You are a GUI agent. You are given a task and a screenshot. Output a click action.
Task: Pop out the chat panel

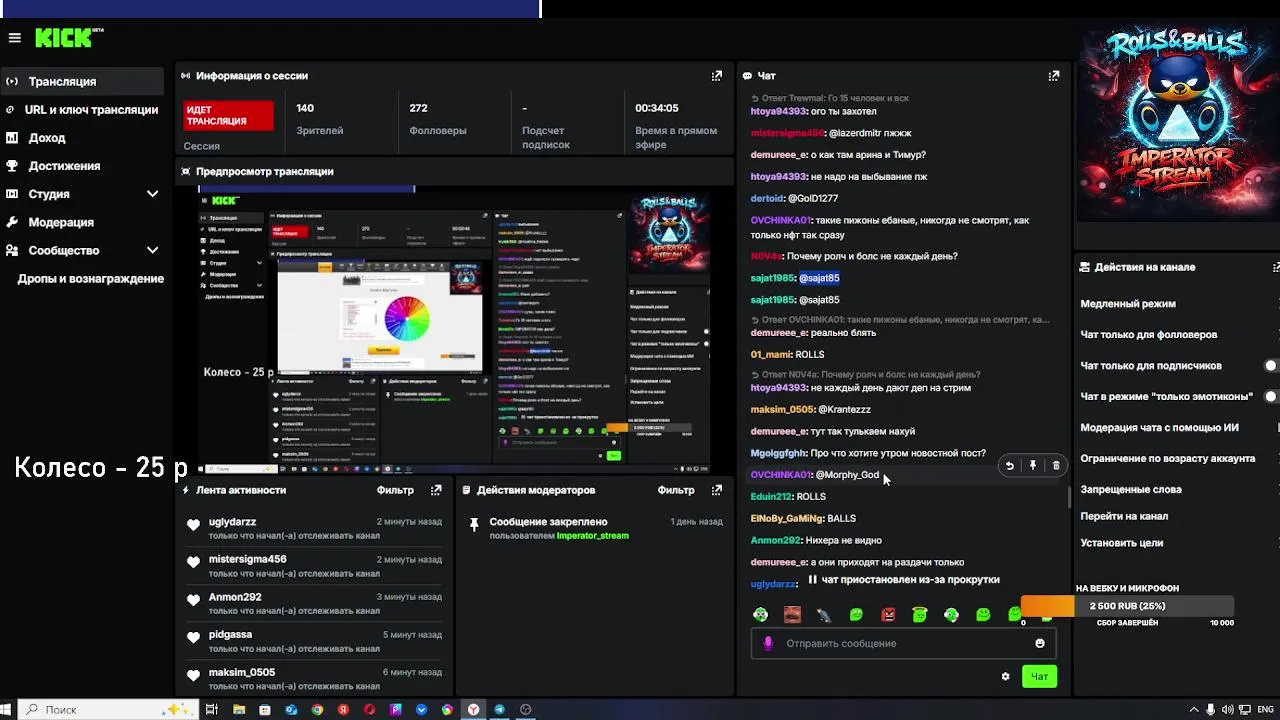(1053, 76)
